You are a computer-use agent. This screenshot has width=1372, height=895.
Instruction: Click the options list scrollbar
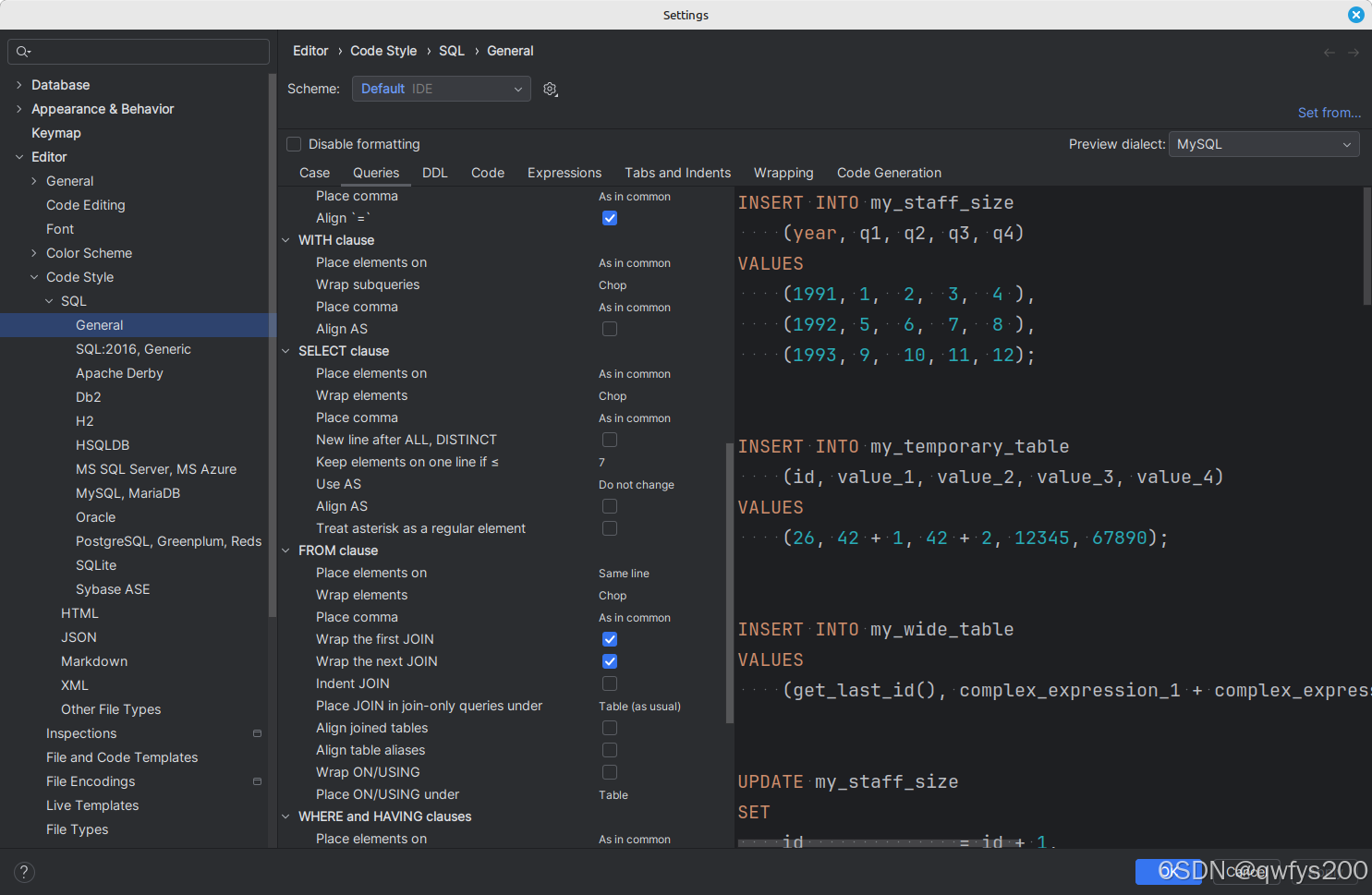coord(730,582)
